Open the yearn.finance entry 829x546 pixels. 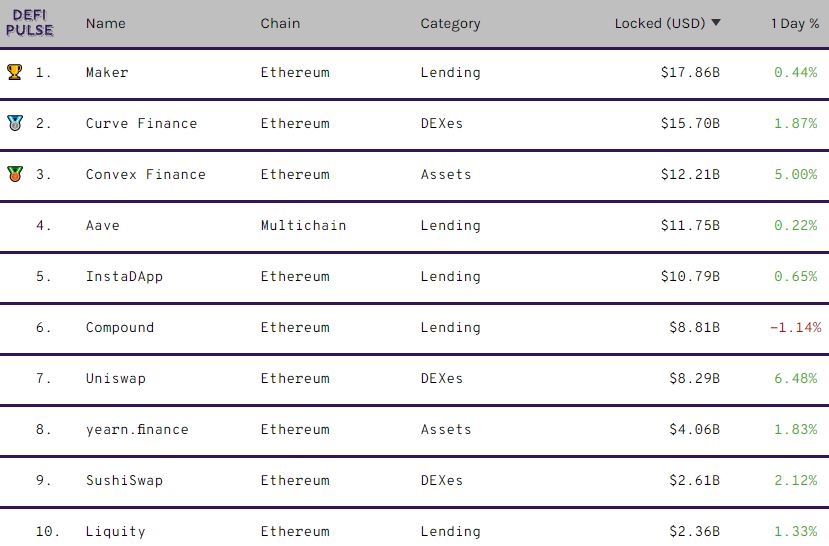coord(137,429)
